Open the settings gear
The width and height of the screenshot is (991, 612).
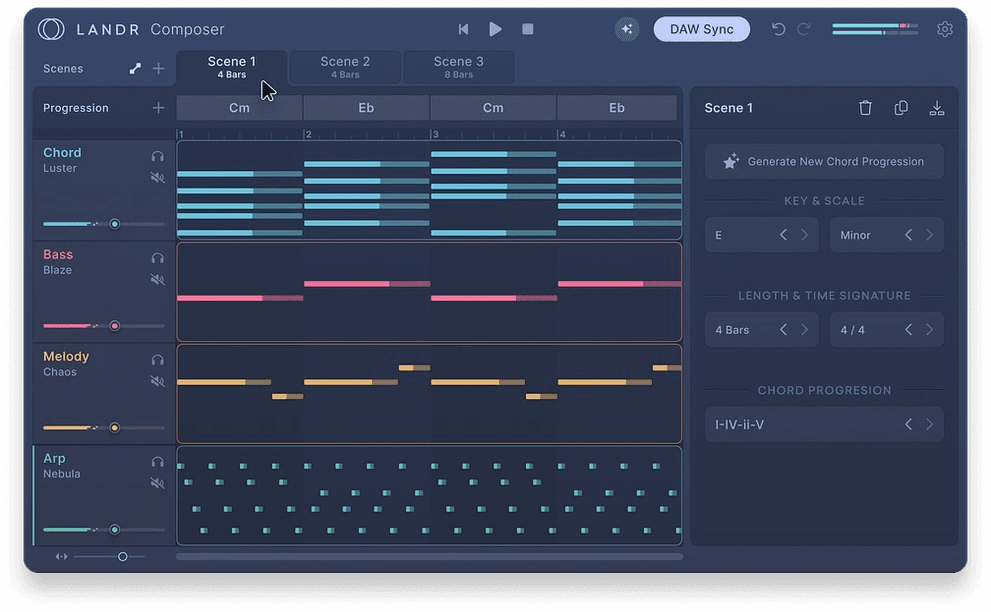click(945, 29)
